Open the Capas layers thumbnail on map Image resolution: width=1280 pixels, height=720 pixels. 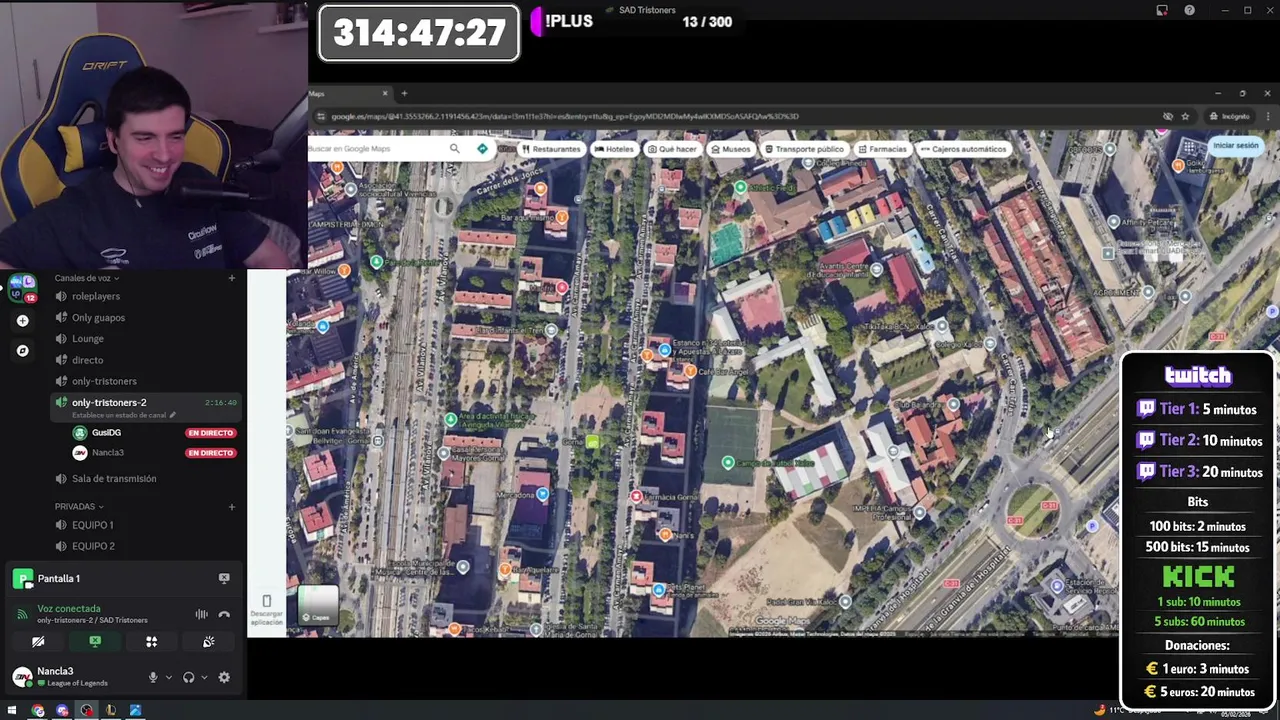pos(319,606)
